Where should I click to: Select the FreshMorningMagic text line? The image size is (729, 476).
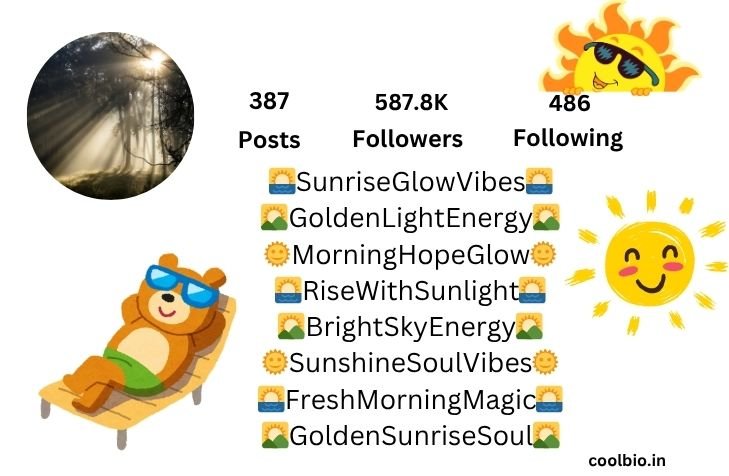pos(411,400)
